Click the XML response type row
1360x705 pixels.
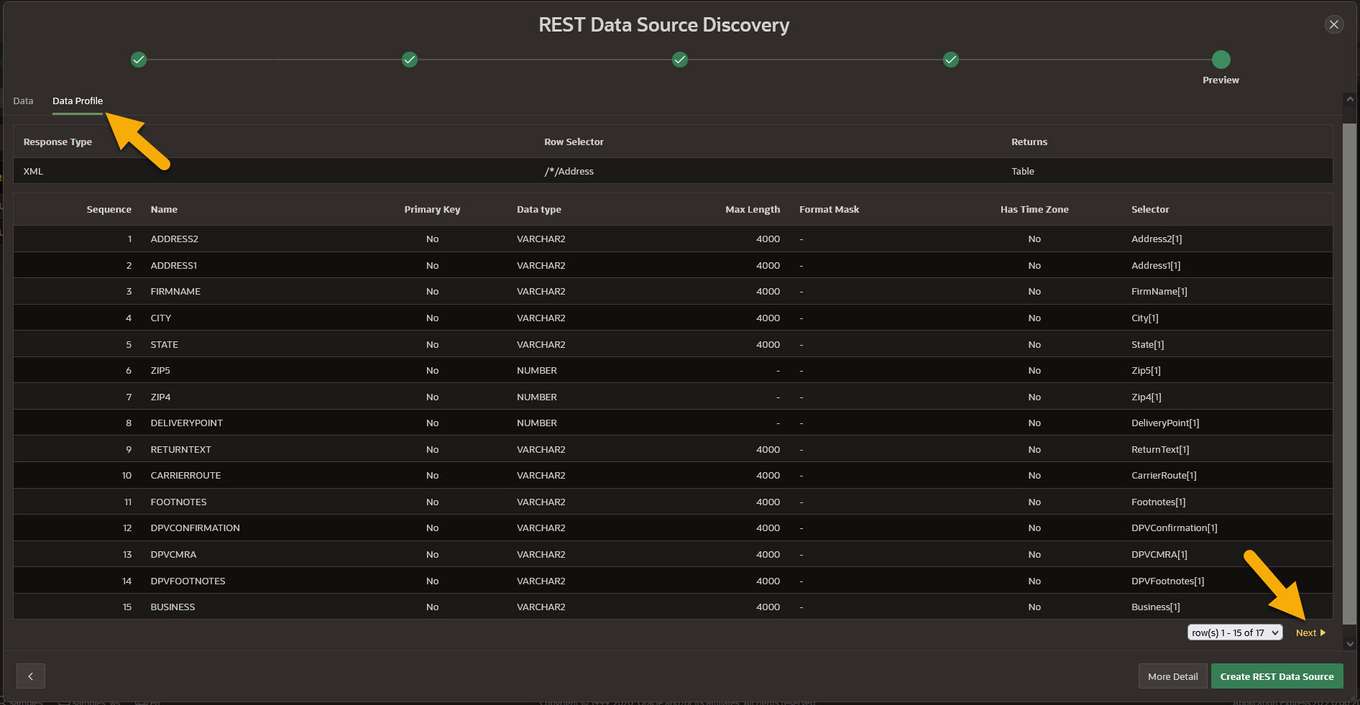pyautogui.click(x=400, y=171)
